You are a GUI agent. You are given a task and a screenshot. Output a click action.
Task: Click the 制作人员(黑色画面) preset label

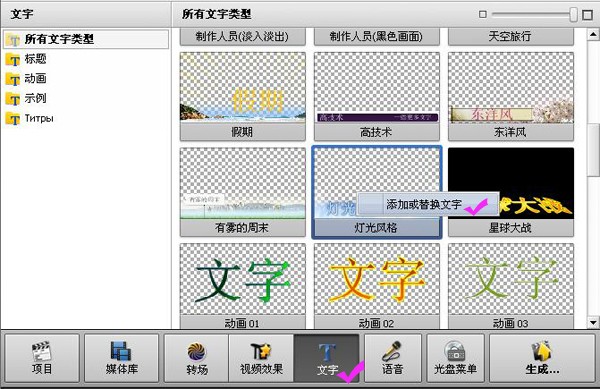377,37
